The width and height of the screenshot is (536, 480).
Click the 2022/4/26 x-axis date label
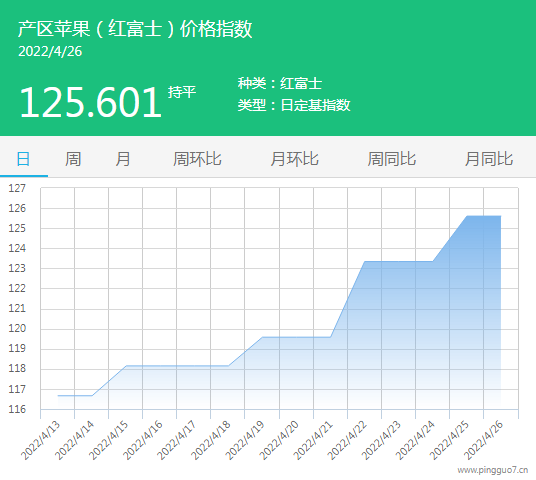click(484, 440)
